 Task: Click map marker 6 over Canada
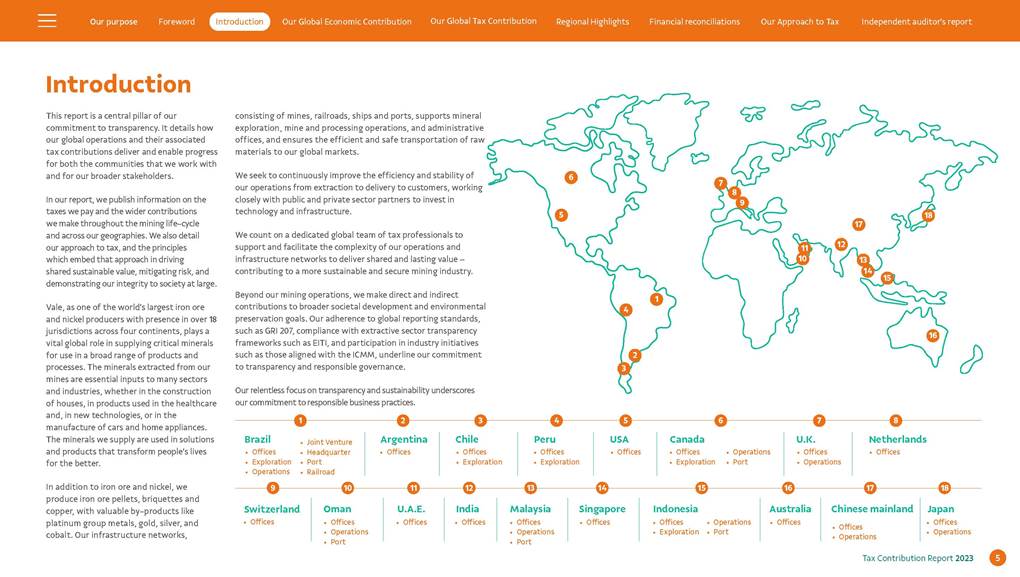(x=571, y=177)
